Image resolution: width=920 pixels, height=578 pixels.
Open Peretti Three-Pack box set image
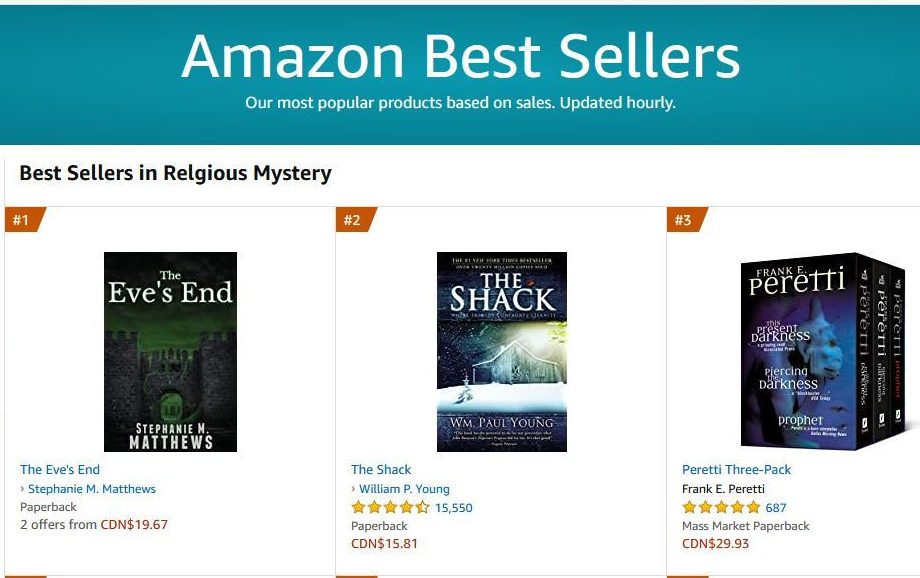829,350
